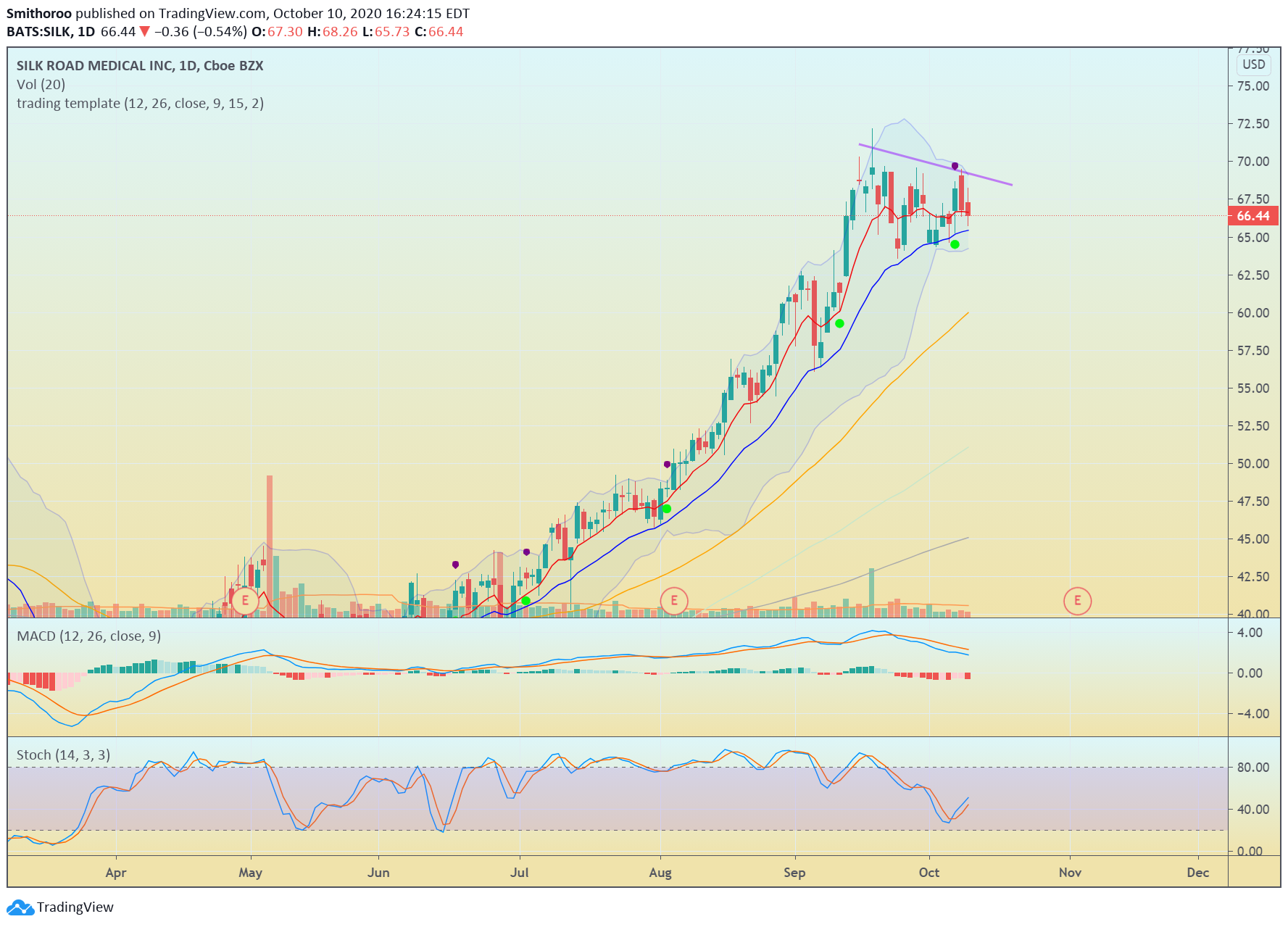Click the earnings E marker near August
The image size is (1288, 927).
click(674, 601)
